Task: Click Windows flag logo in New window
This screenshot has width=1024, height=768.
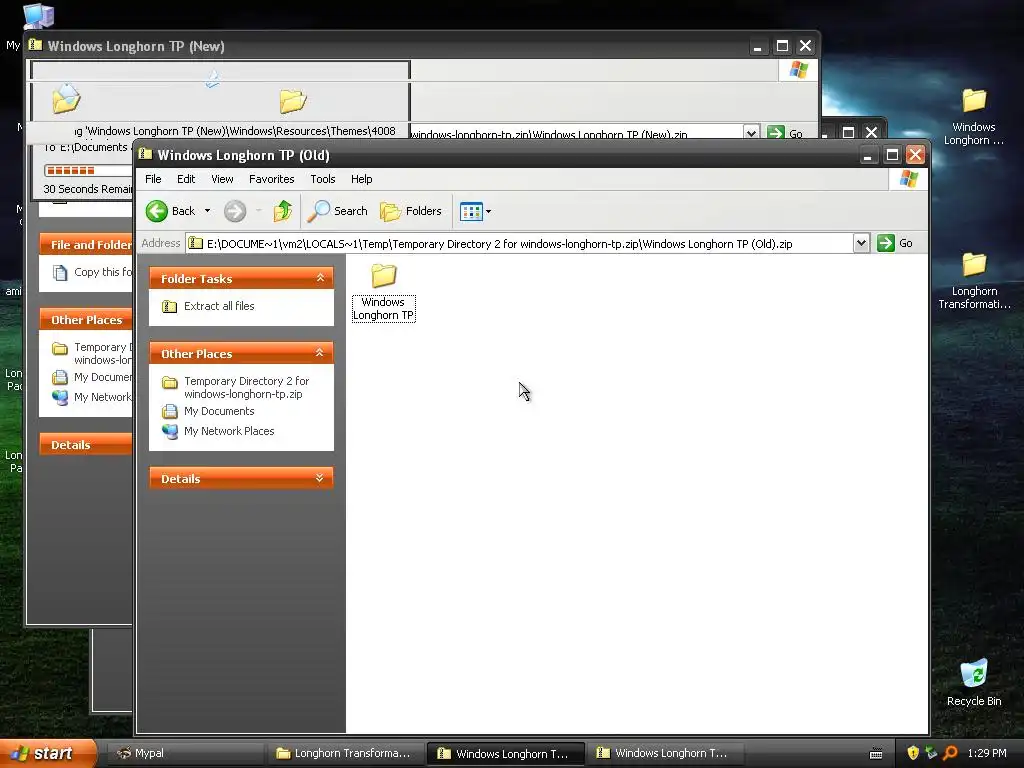Action: (798, 70)
